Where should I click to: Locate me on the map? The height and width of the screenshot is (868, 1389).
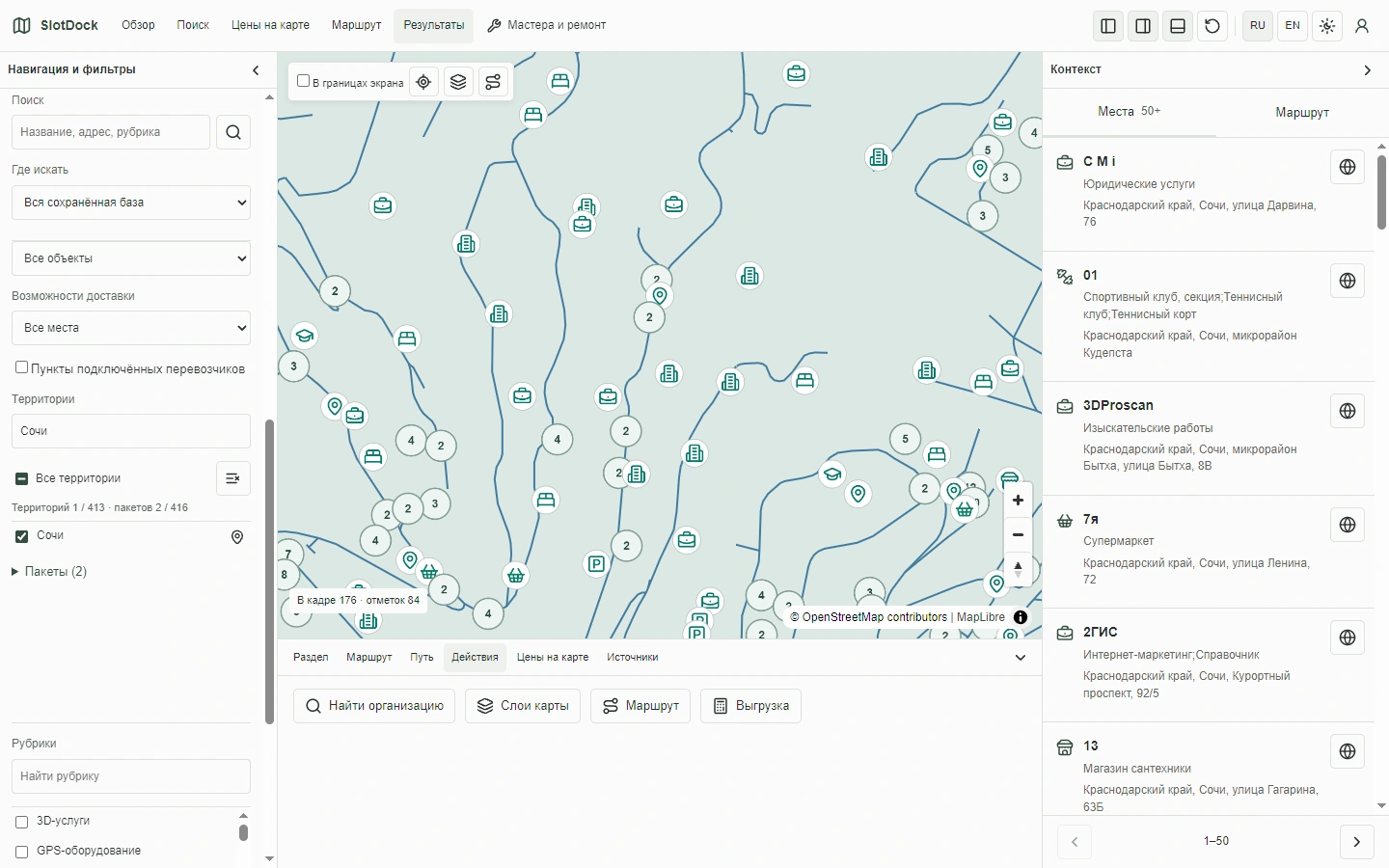[423, 82]
